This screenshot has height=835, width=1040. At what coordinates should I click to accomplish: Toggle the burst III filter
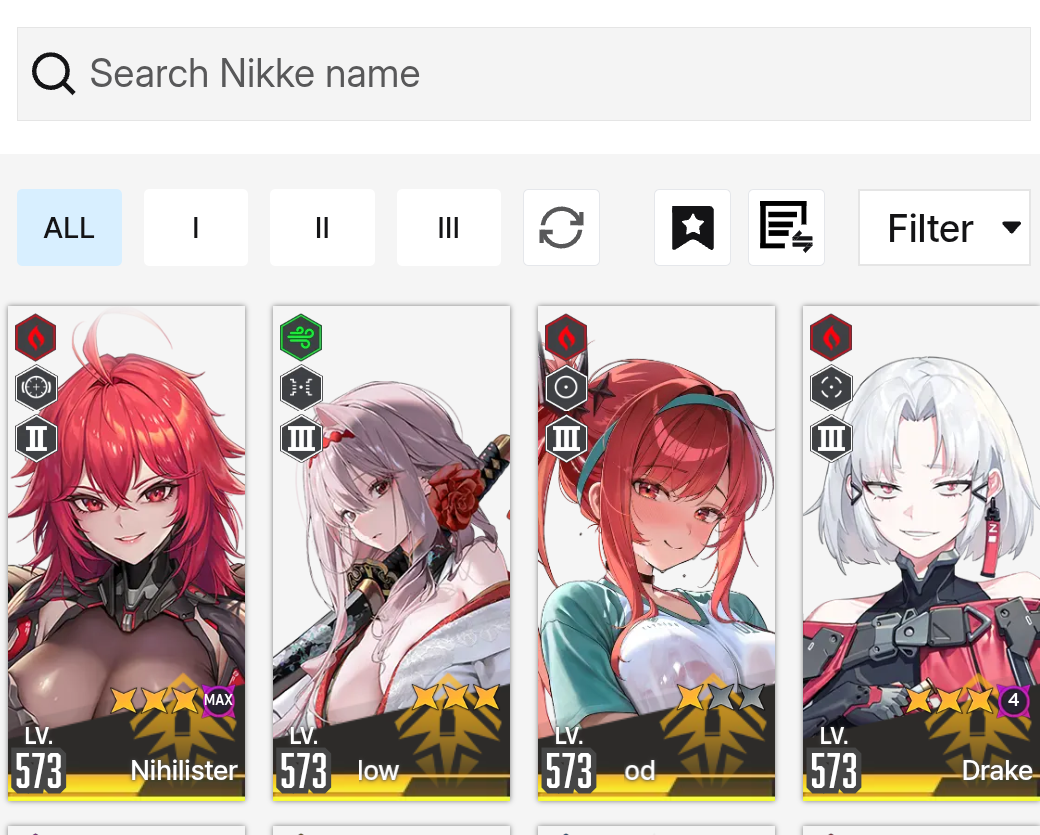pyautogui.click(x=448, y=227)
